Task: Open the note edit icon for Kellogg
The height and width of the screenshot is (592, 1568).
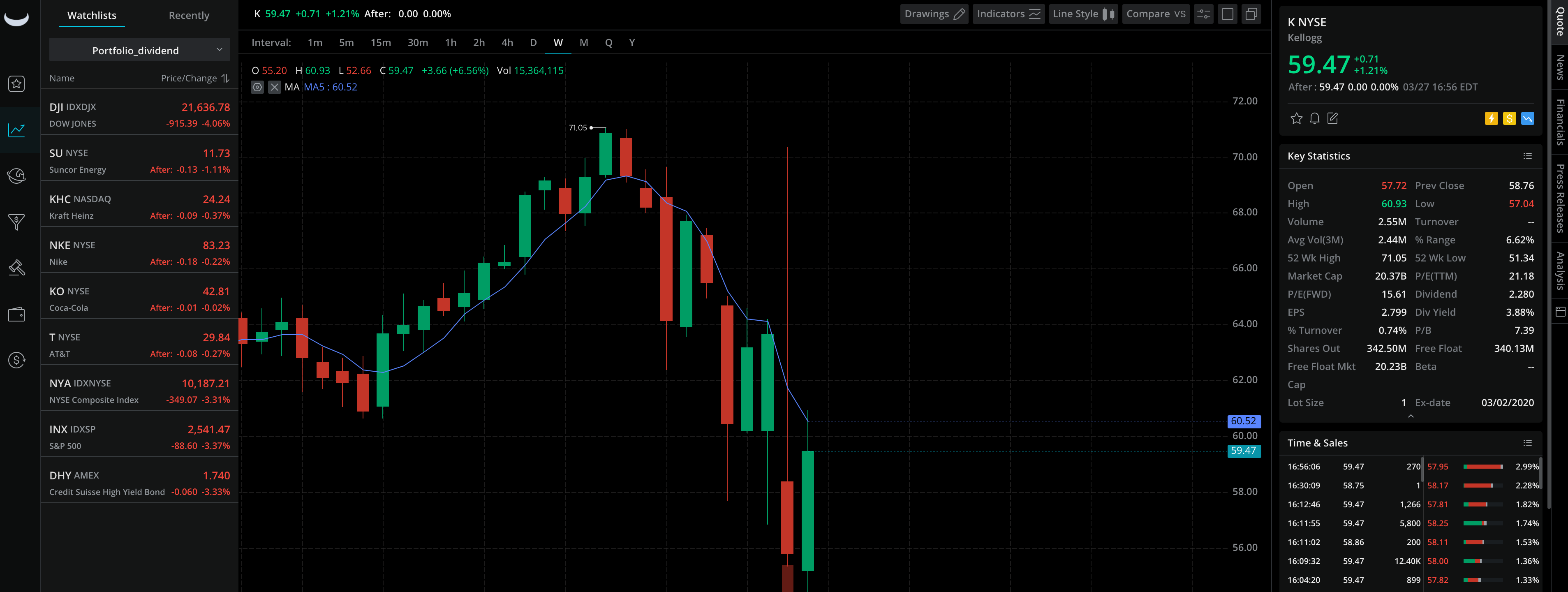Action: tap(1332, 118)
